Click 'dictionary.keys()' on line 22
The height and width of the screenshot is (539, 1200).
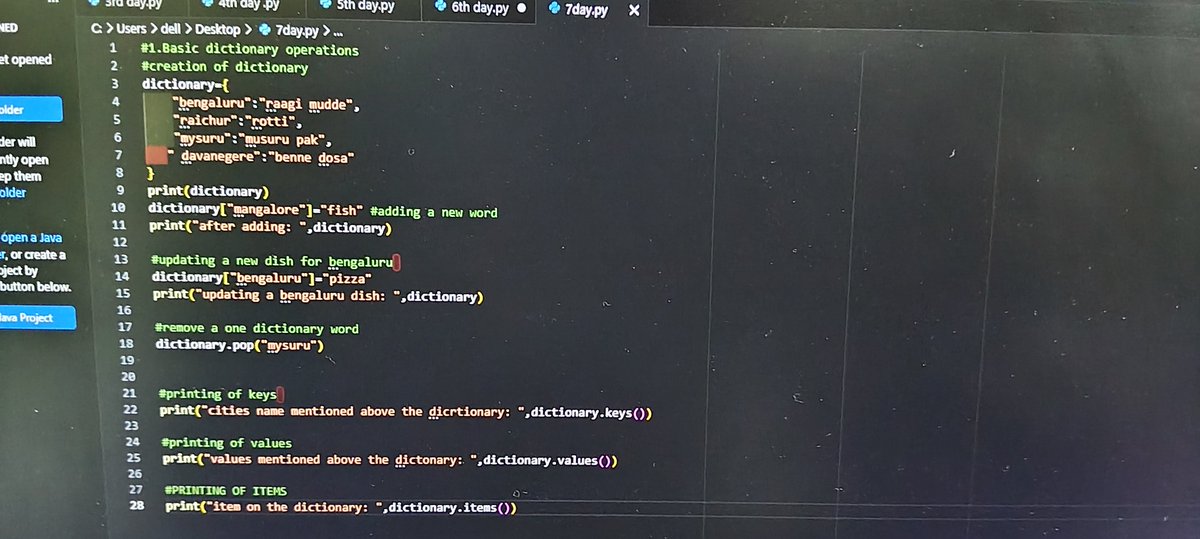coord(591,412)
